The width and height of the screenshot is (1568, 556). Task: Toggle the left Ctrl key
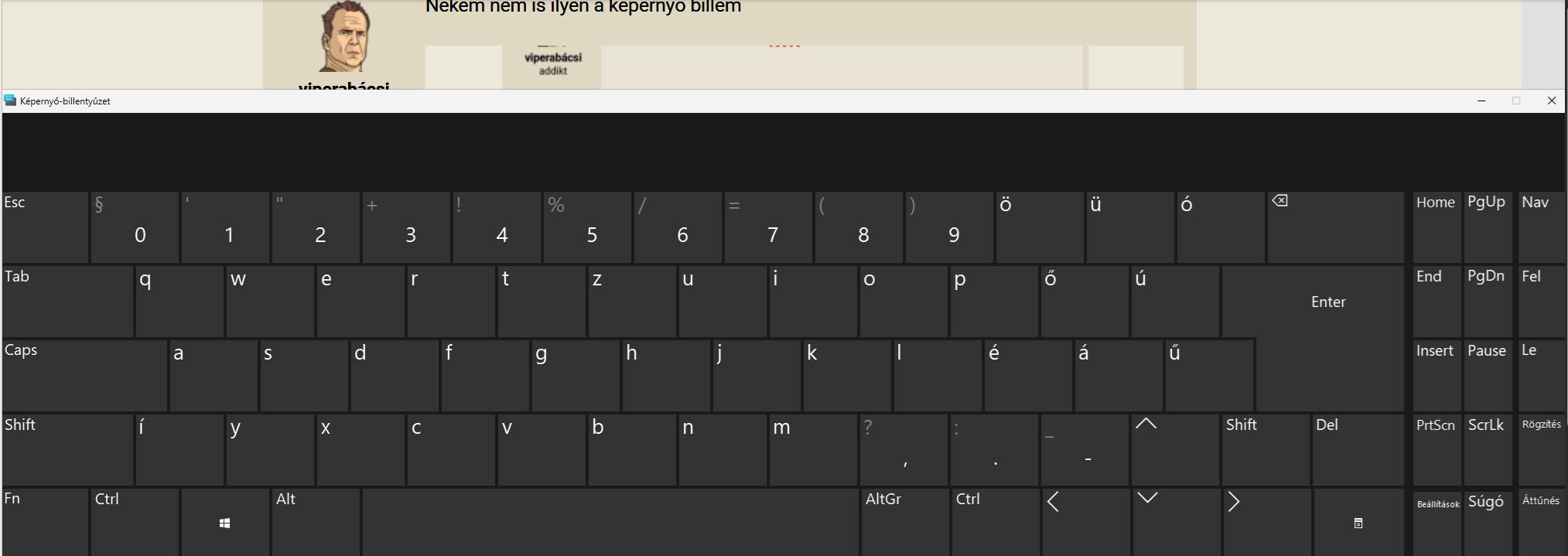click(x=135, y=522)
